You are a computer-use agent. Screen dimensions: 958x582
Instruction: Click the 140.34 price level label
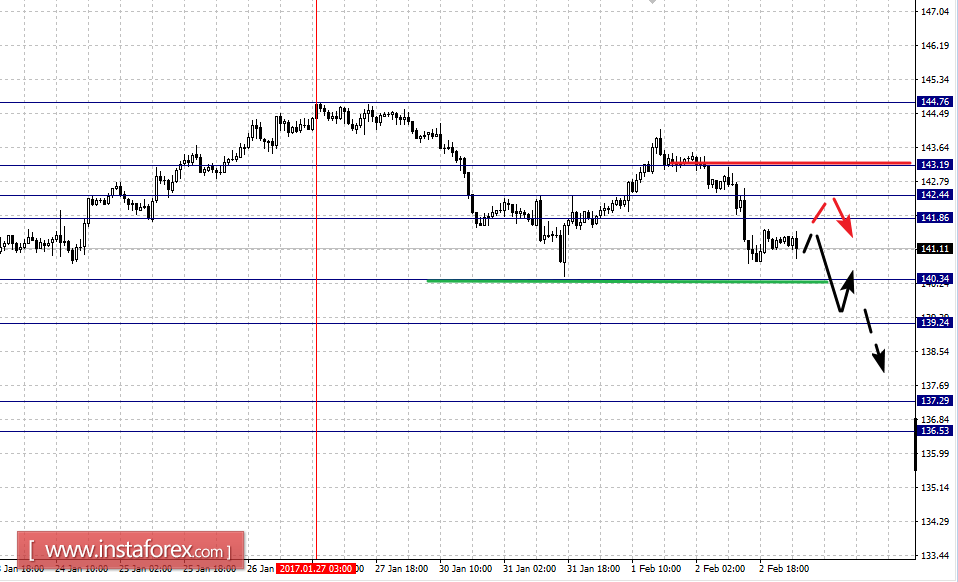(x=935, y=278)
